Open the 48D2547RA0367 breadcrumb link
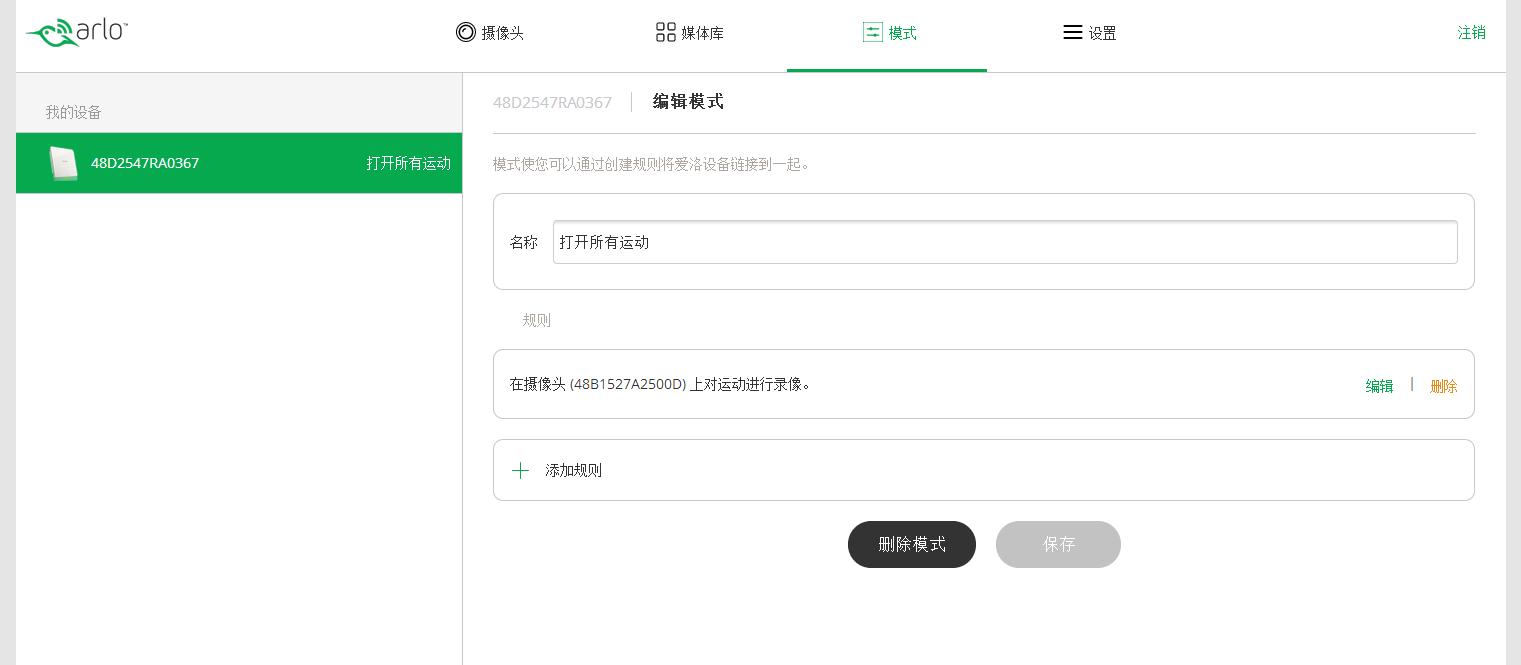Viewport: 1521px width, 665px height. click(552, 102)
